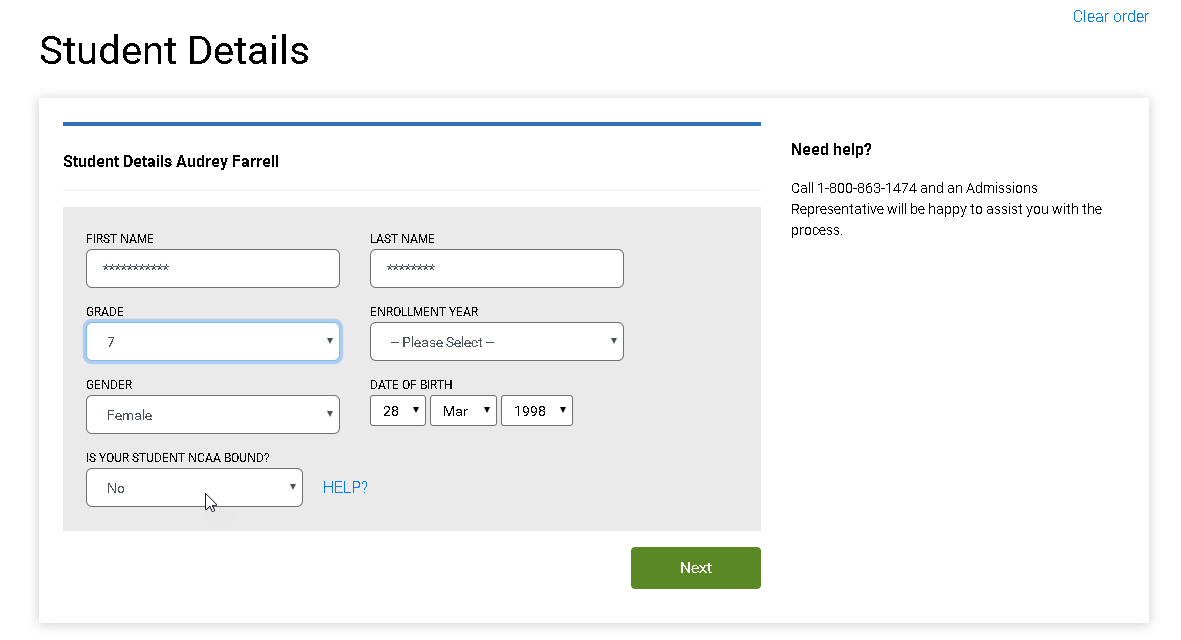1181x640 pixels.
Task: Click the LAST NAME input field
Action: point(496,268)
